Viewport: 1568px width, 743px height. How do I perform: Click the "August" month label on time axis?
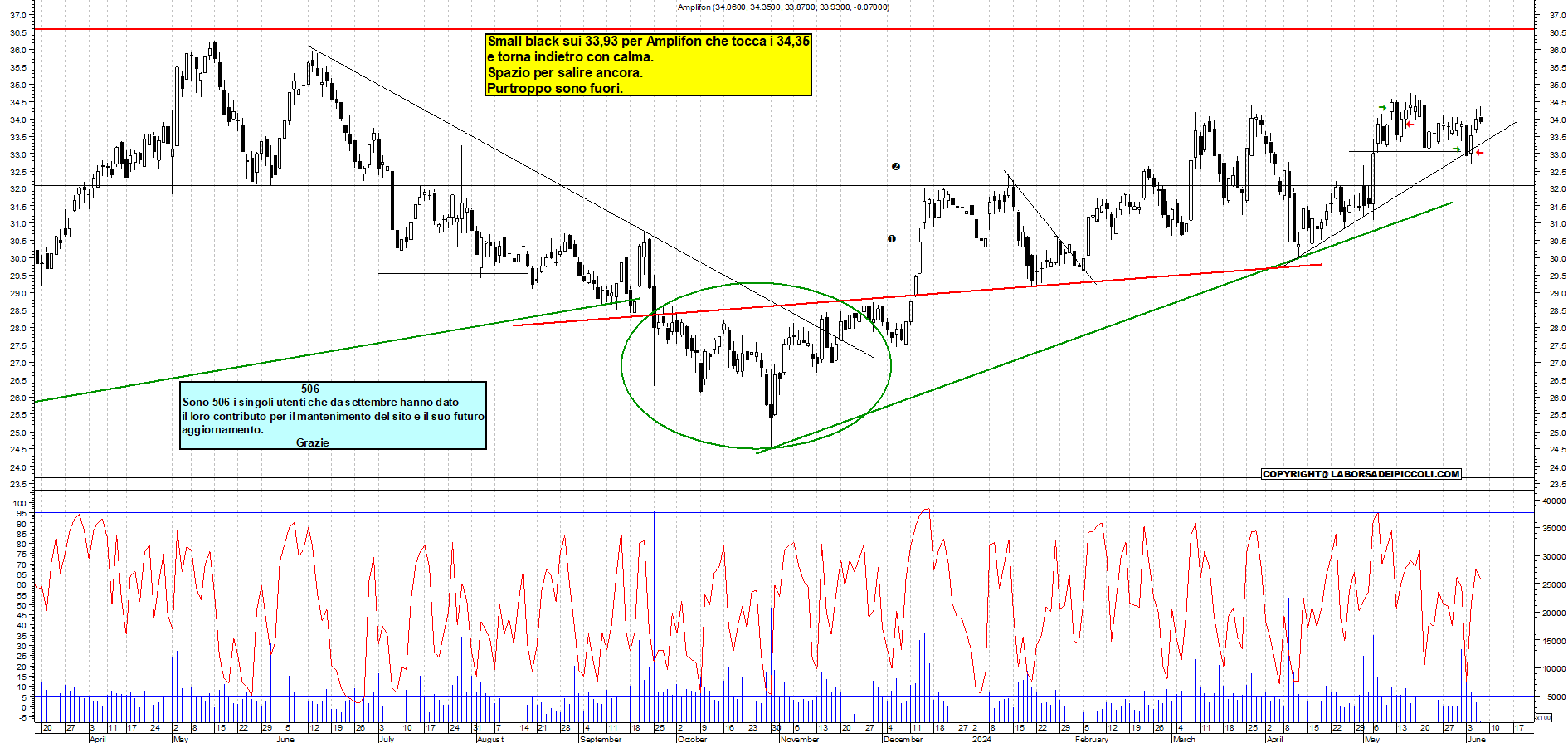click(489, 739)
